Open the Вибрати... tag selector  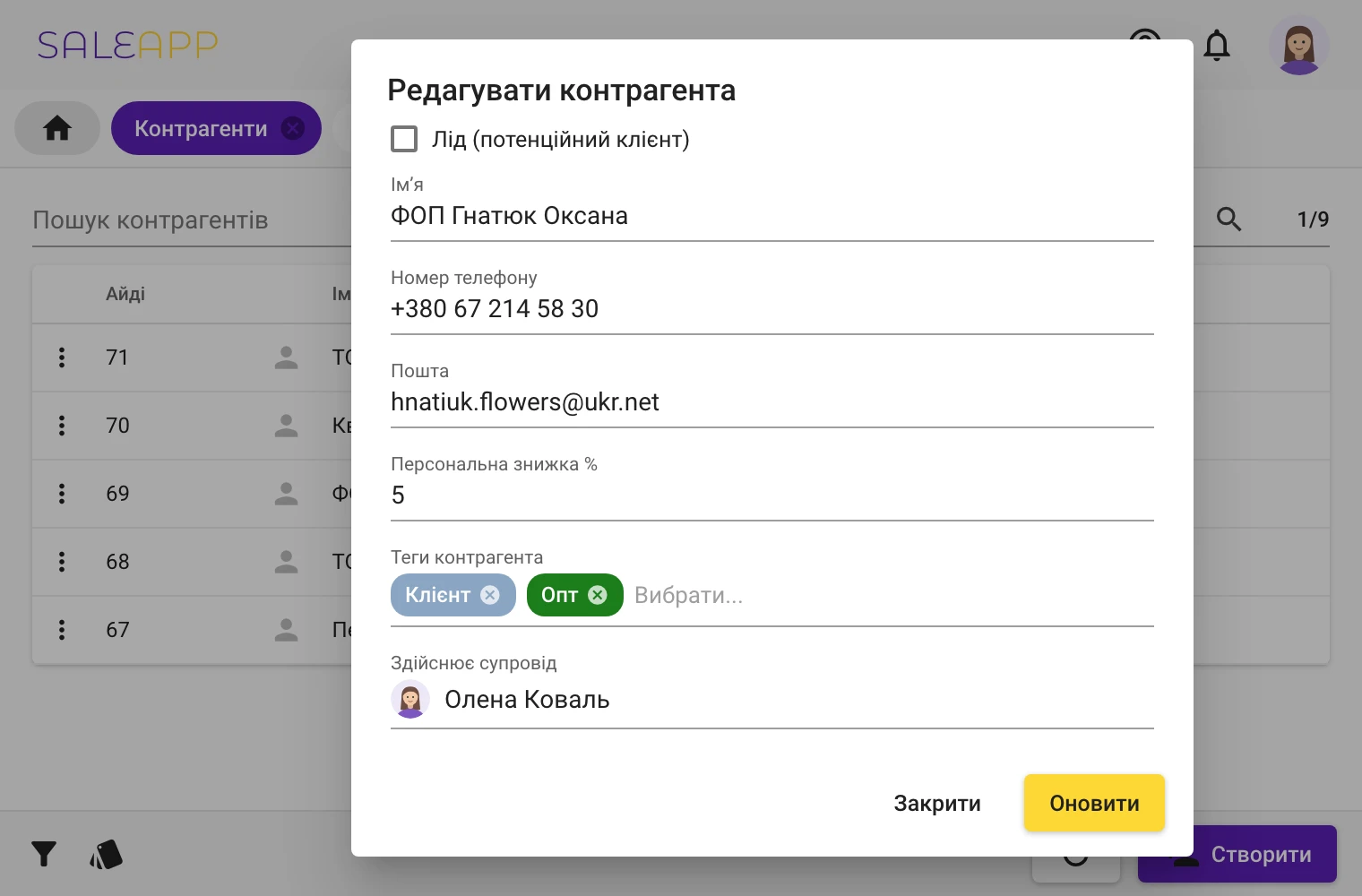pos(688,595)
